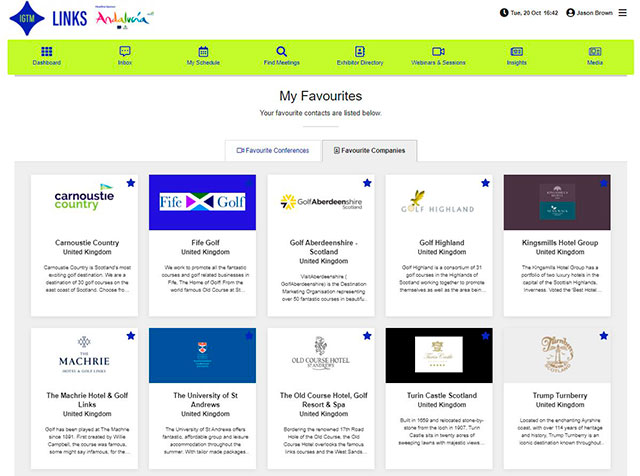Viewport: 640px width, 476px height.
Task: Open the Find Meetings menu label
Action: tap(282, 62)
